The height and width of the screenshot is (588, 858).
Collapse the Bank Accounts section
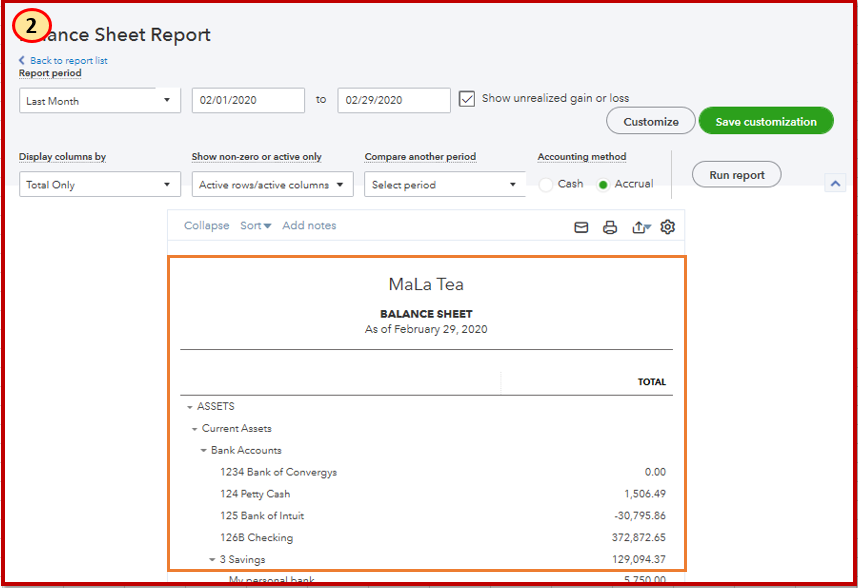(x=203, y=451)
